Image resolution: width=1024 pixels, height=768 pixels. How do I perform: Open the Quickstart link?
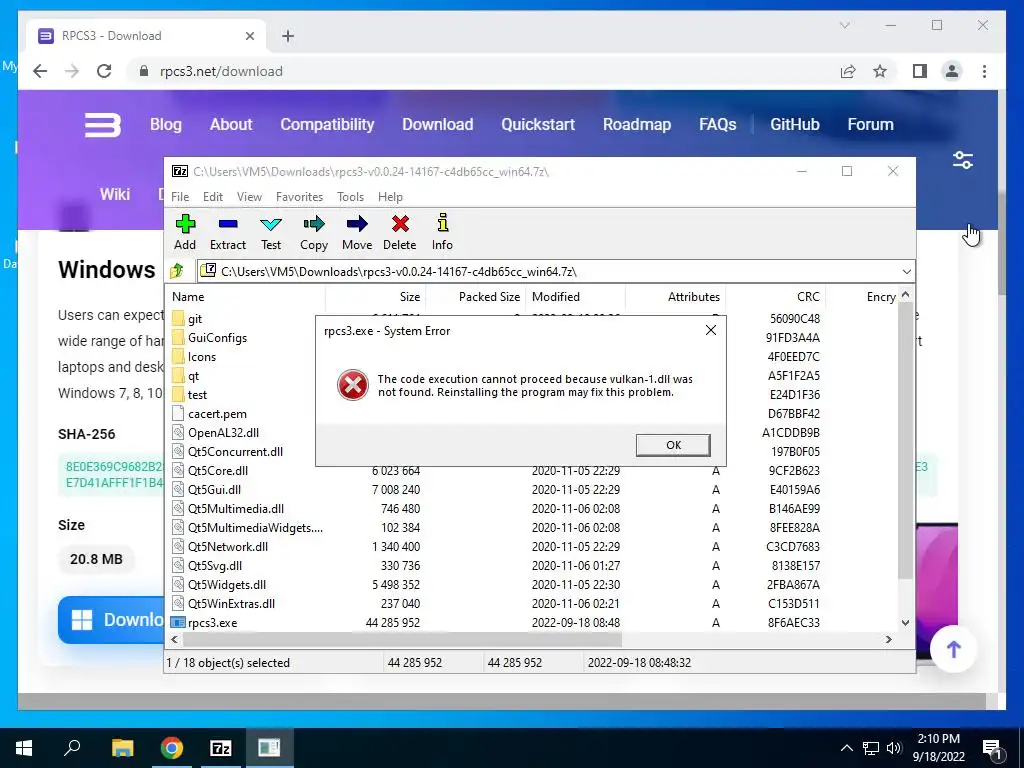tap(538, 124)
